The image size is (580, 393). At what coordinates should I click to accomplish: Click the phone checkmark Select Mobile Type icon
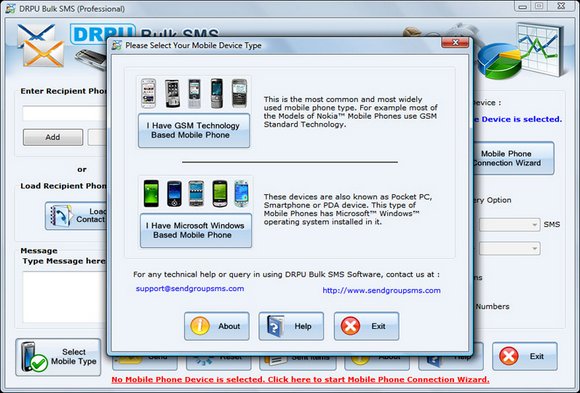click(34, 357)
